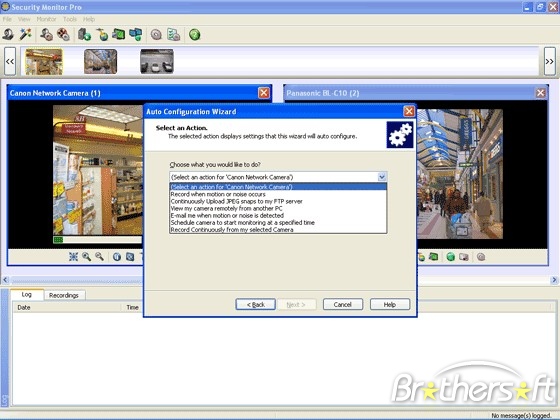560x420 pixels.
Task: Select the store camera thumbnail
Action: point(44,61)
